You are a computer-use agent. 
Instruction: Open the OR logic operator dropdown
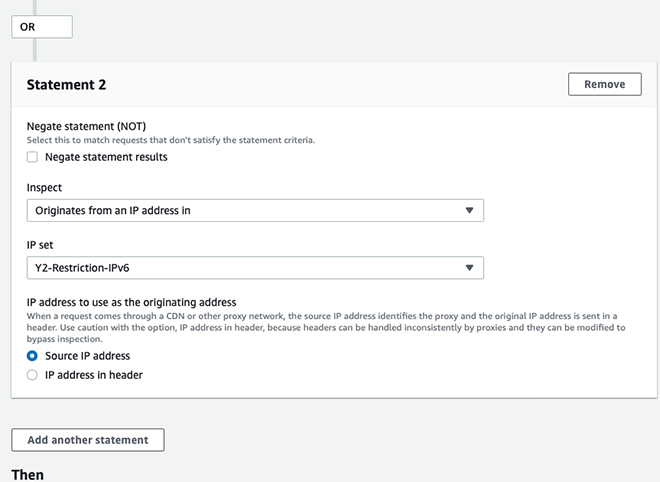(x=42, y=27)
